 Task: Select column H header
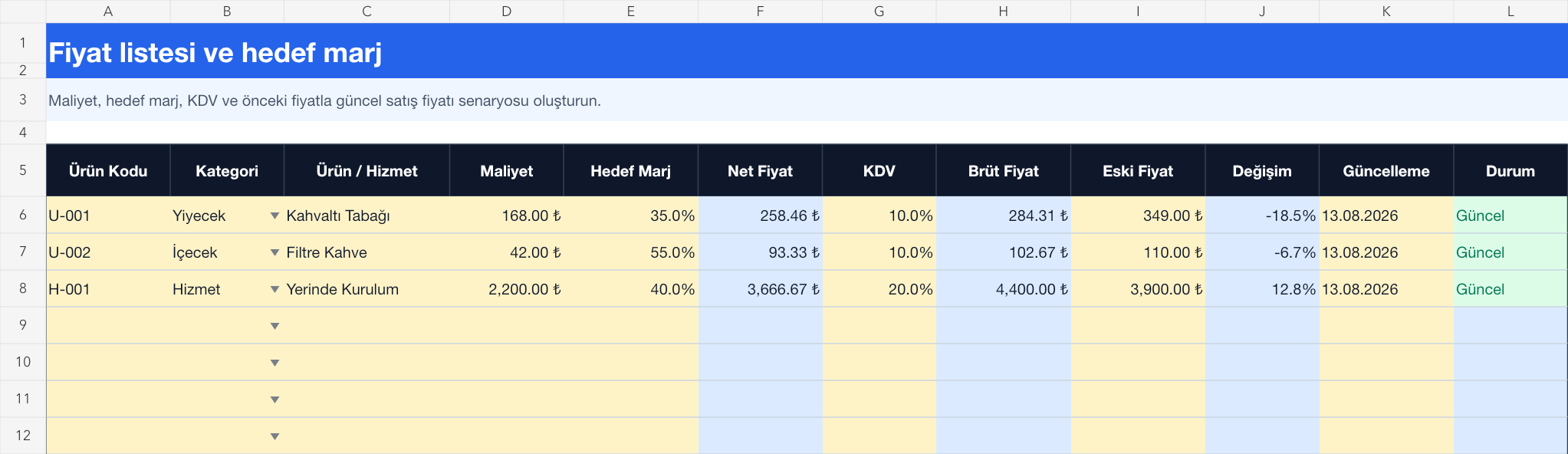coord(1003,12)
